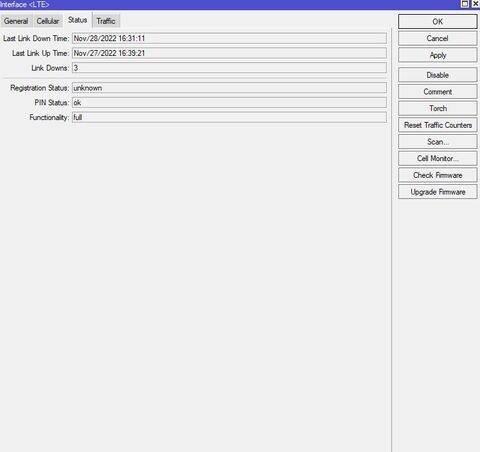Click the Last Link Up Time label
The height and width of the screenshot is (452, 480).
pyautogui.click(x=41, y=53)
